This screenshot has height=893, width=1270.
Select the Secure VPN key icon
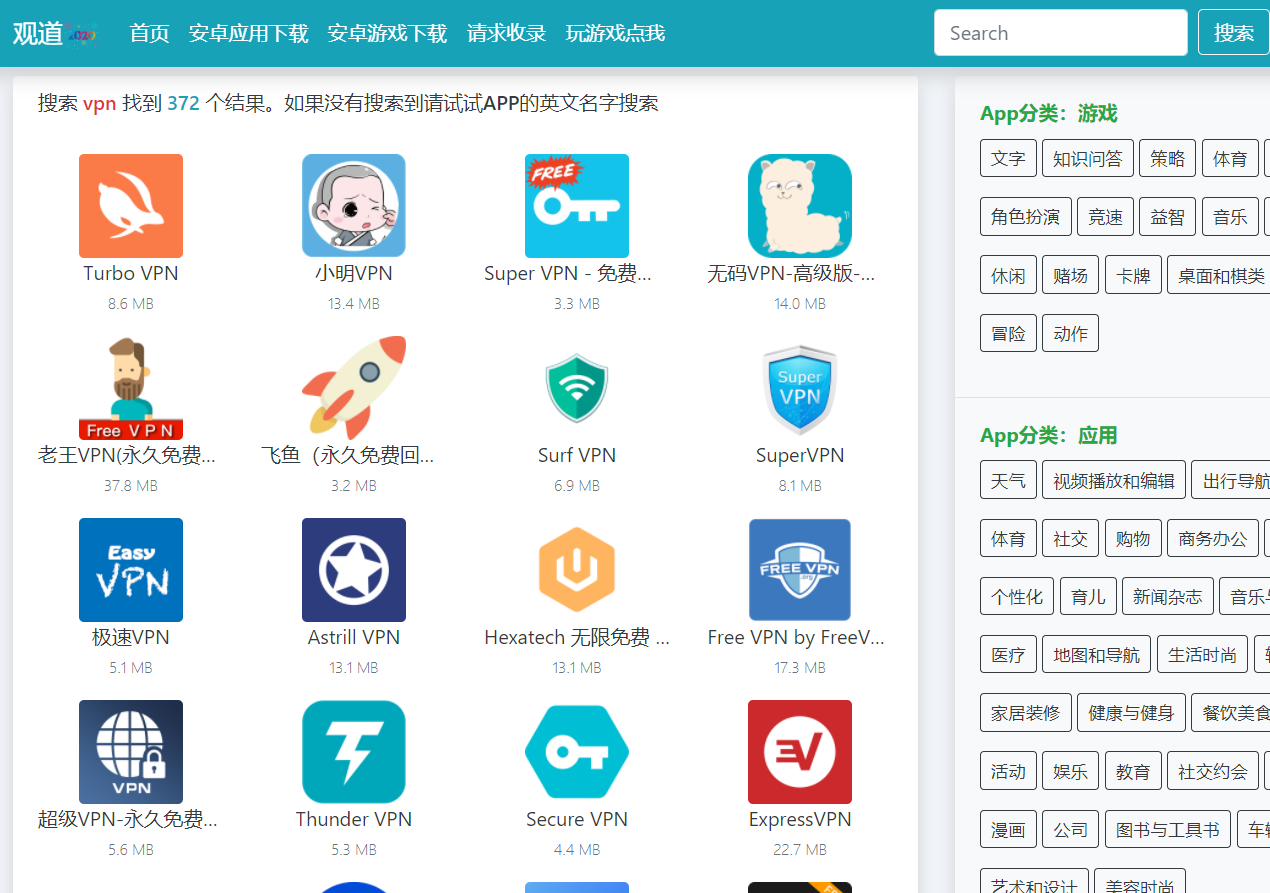tap(577, 752)
